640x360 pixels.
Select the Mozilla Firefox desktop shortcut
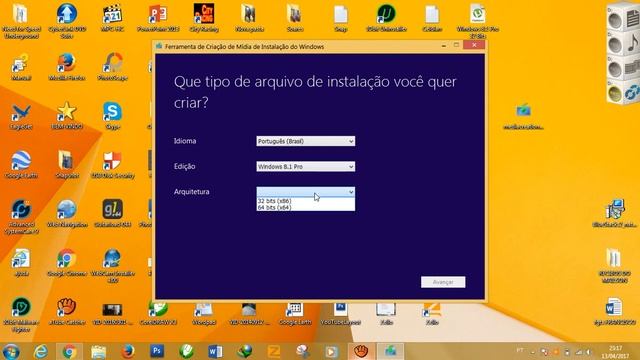[x=67, y=67]
